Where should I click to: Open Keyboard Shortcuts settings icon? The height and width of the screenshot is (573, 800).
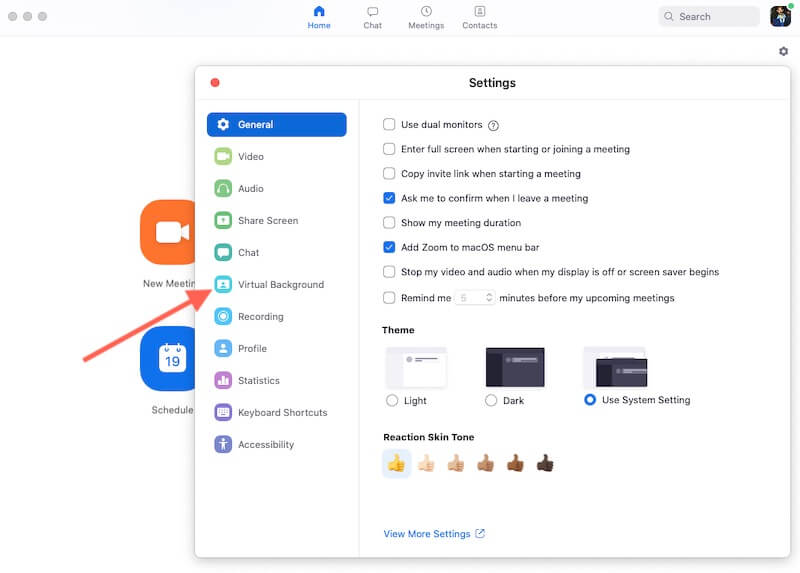[x=222, y=413]
